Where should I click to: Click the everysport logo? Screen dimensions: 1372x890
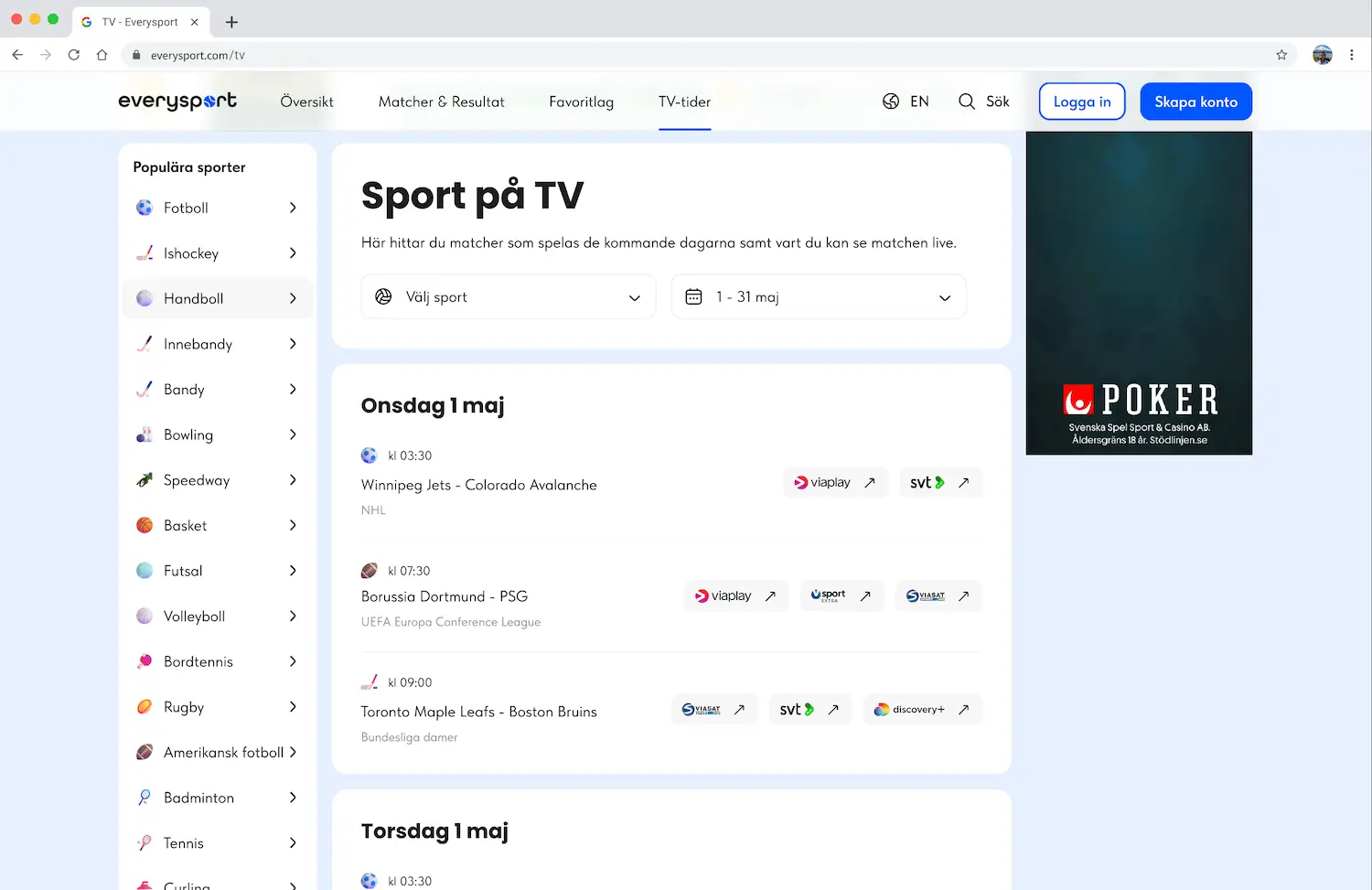tap(177, 102)
